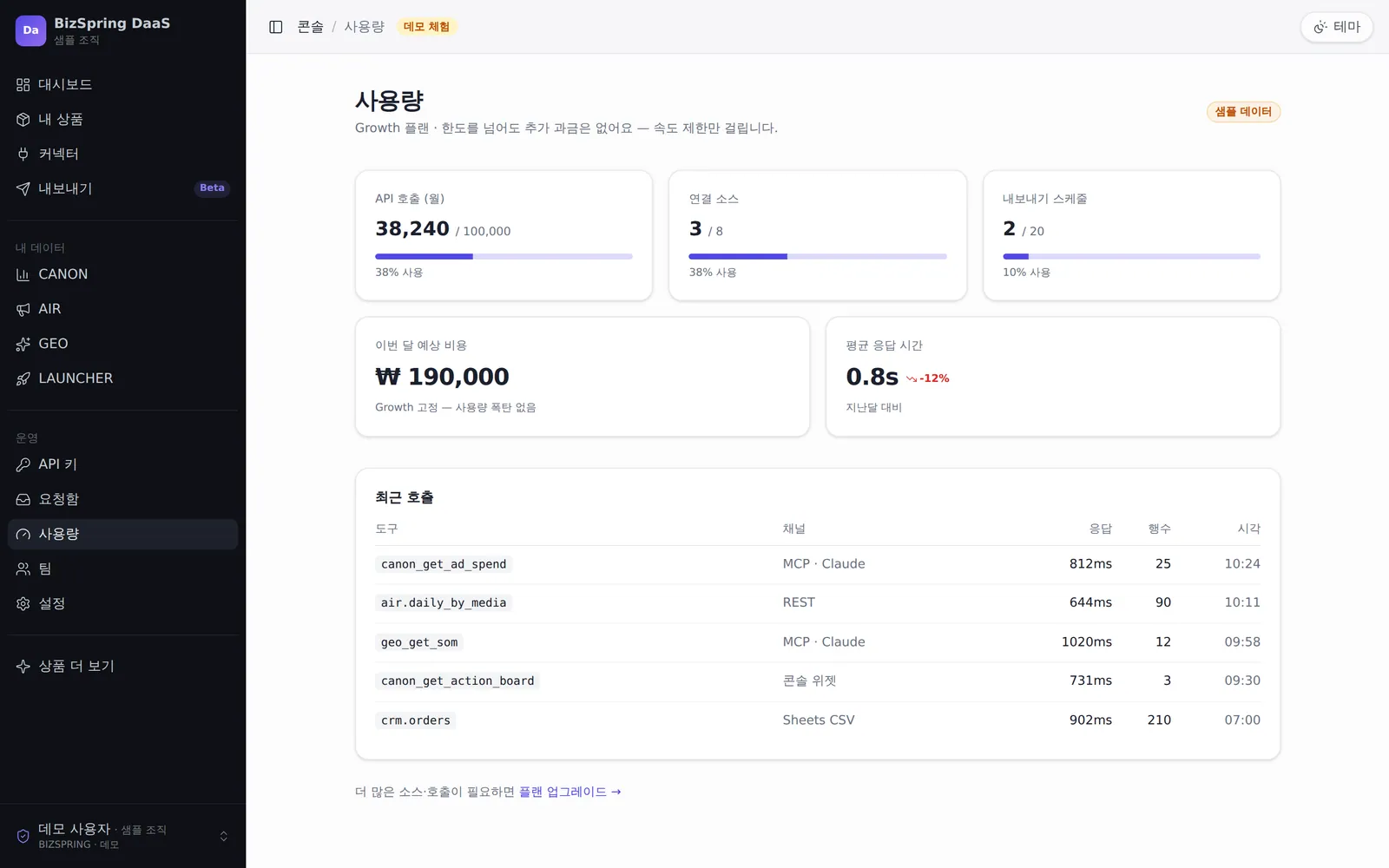Screen dimensions: 1389x868
Task: Click the 커넥터 plug icon
Action: click(23, 154)
